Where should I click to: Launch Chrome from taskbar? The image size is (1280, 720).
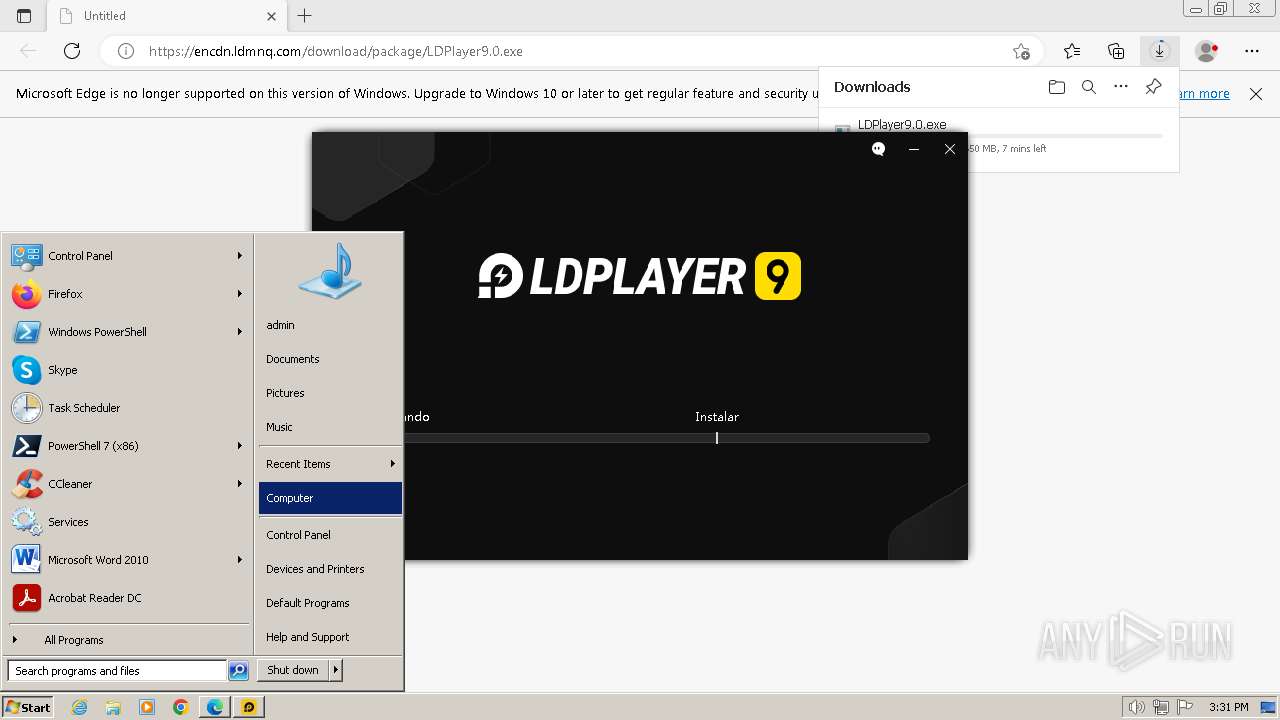coord(181,707)
